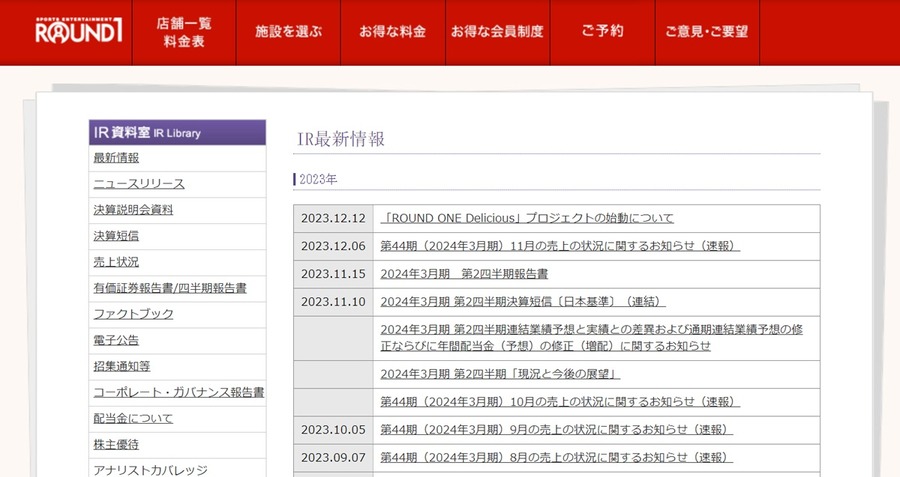Click date cell 2023.10.05
This screenshot has height=477, width=900.
333,430
